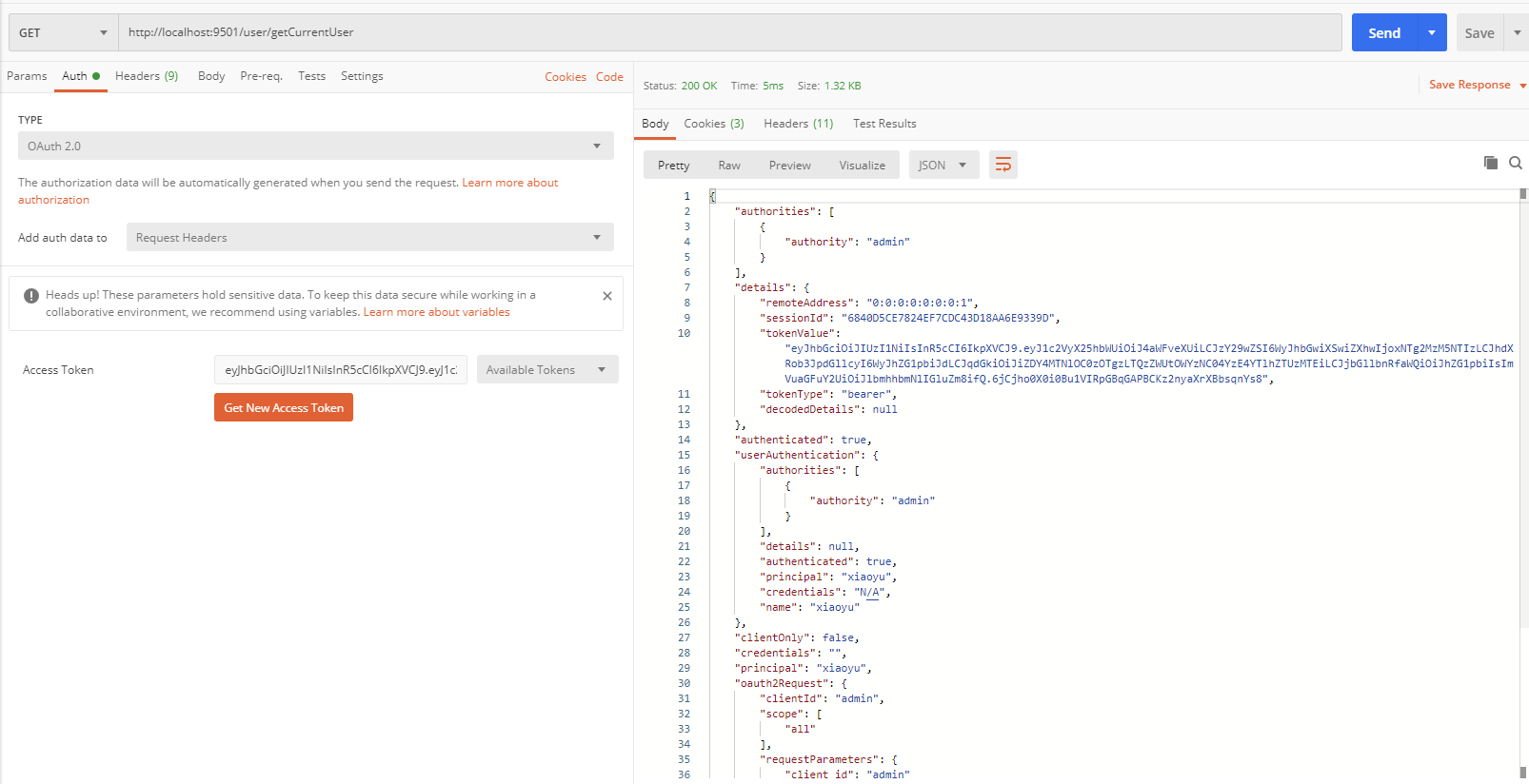Open the Send button dropdown arrow
The image size is (1529, 784).
[1432, 32]
